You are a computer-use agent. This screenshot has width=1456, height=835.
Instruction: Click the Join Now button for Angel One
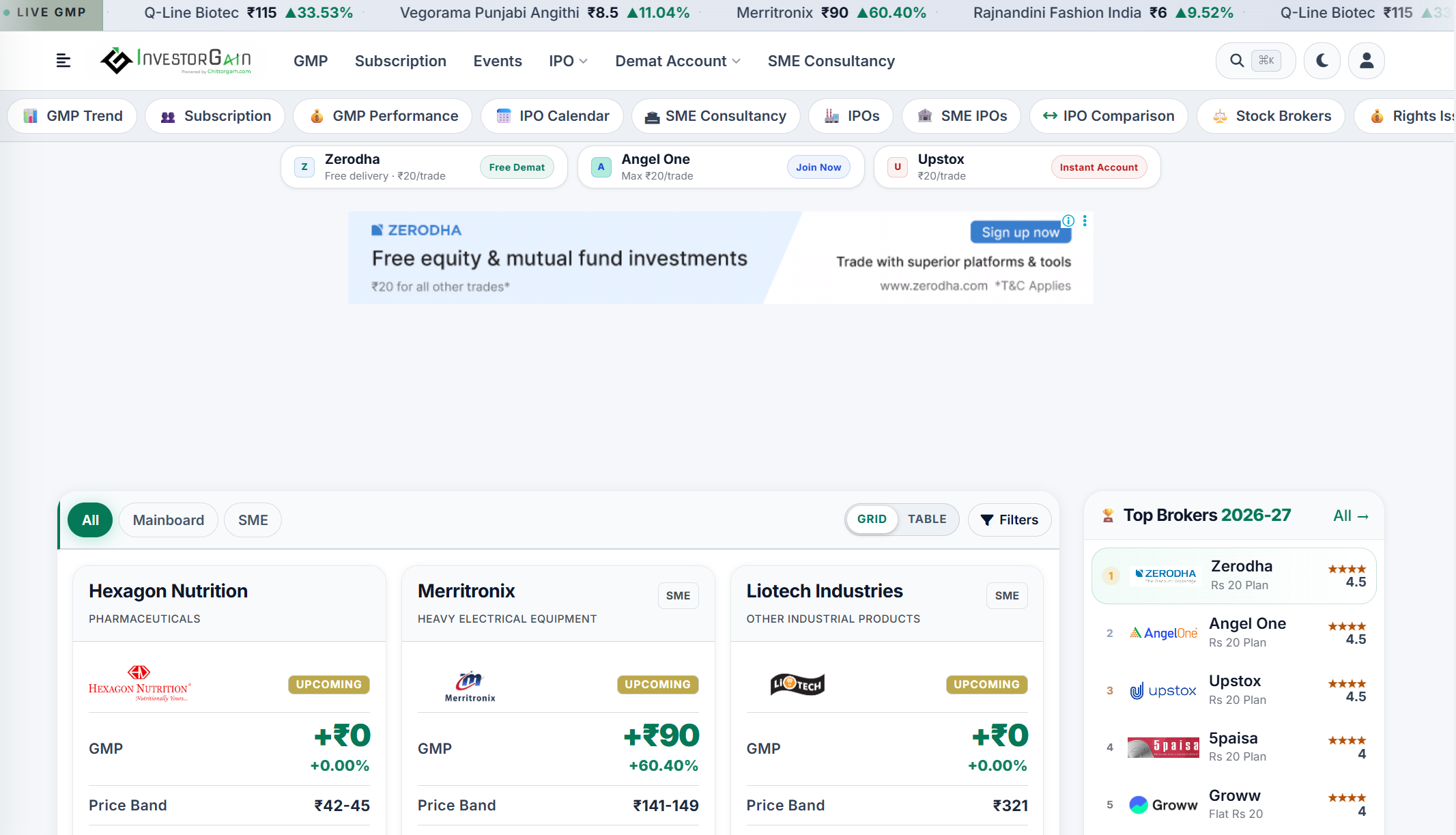[818, 167]
